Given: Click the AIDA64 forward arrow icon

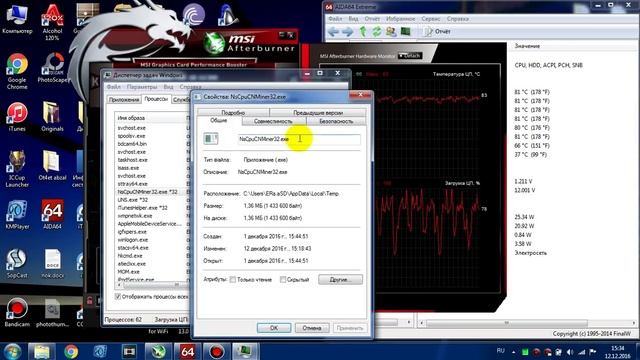Looking at the screenshot, I should pos(347,31).
